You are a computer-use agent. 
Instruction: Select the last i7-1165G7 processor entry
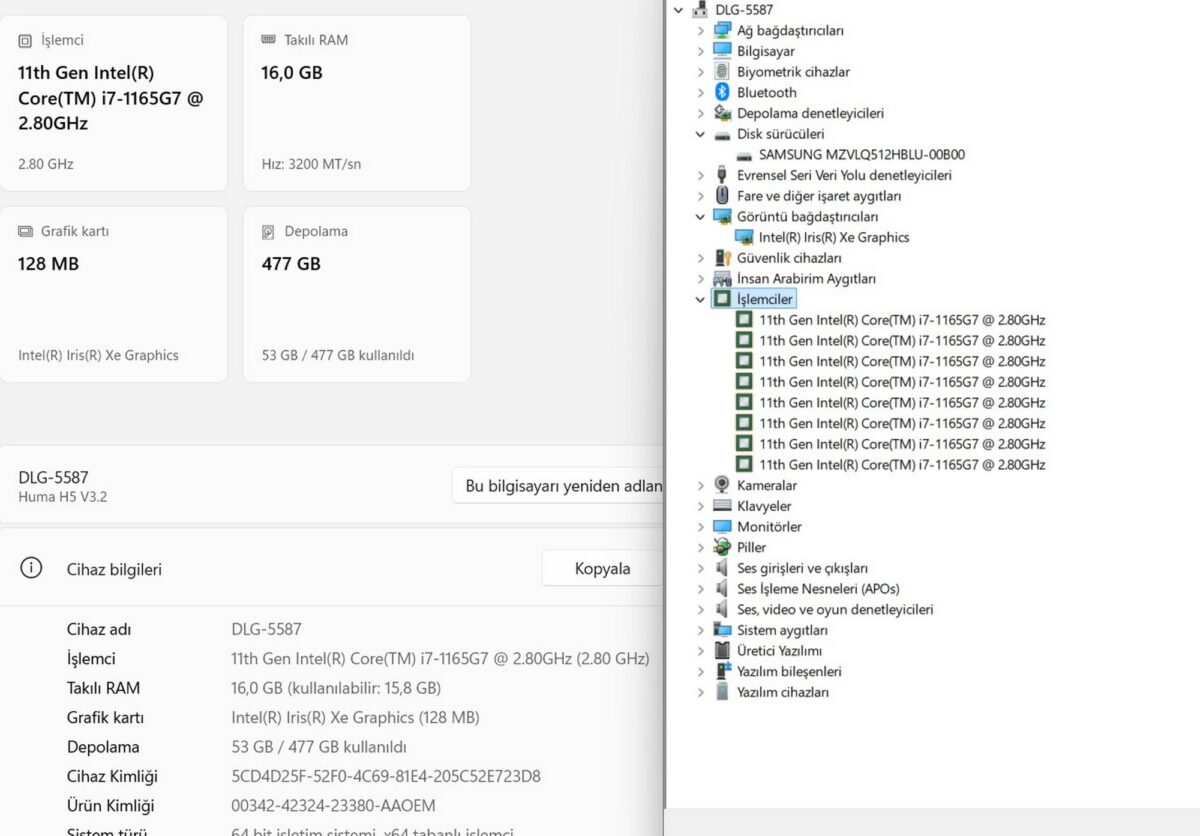[902, 465]
